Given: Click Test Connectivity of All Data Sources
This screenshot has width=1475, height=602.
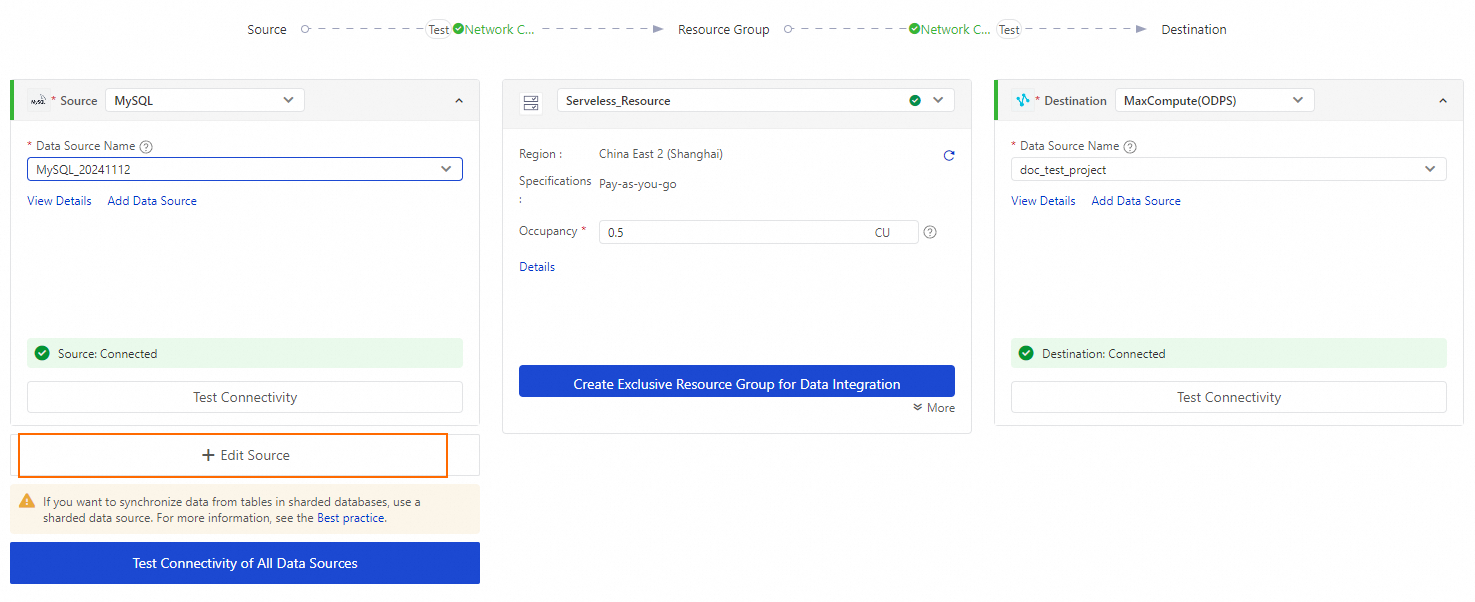Looking at the screenshot, I should tap(245, 563).
